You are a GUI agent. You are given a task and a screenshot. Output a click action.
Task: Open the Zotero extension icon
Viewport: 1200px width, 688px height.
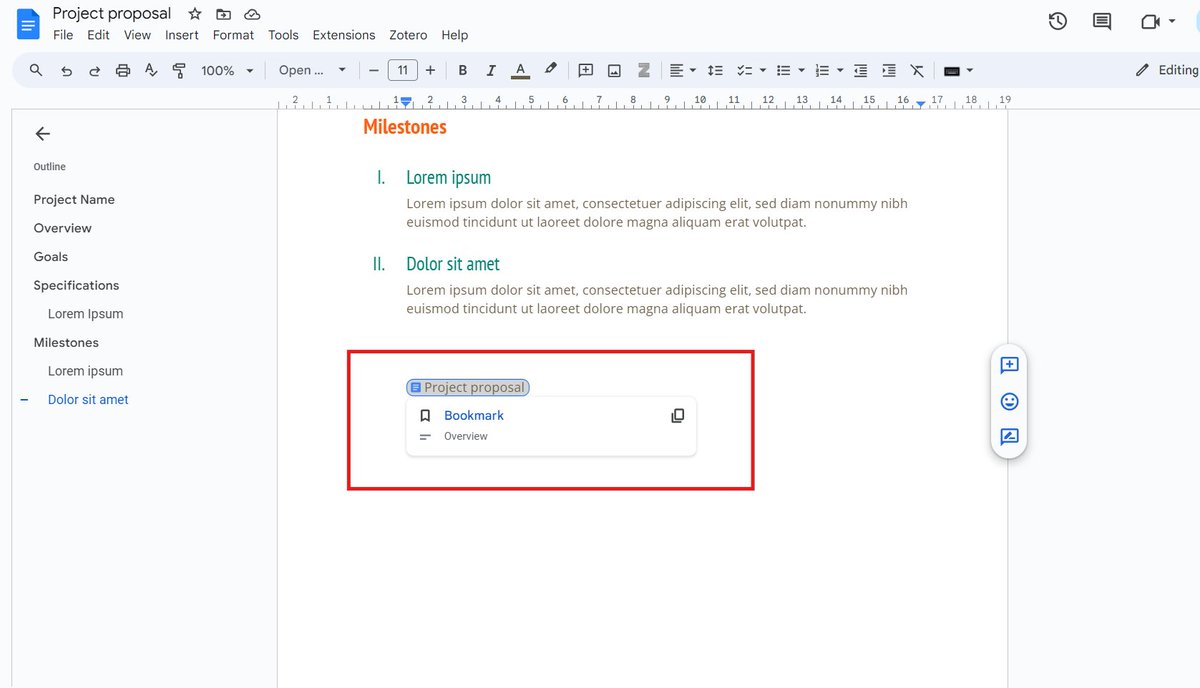click(644, 70)
